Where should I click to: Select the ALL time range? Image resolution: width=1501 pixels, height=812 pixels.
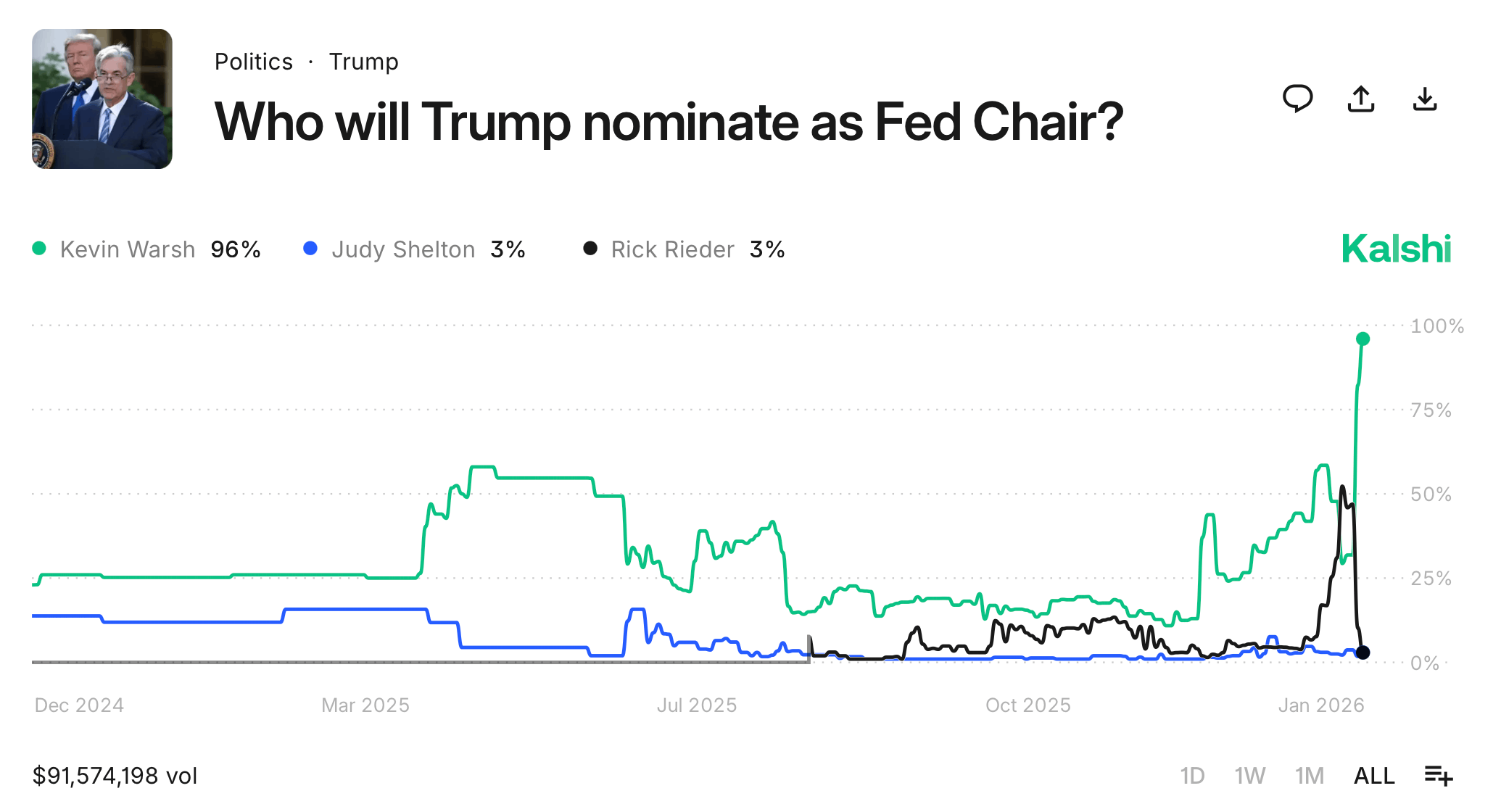tap(1374, 776)
